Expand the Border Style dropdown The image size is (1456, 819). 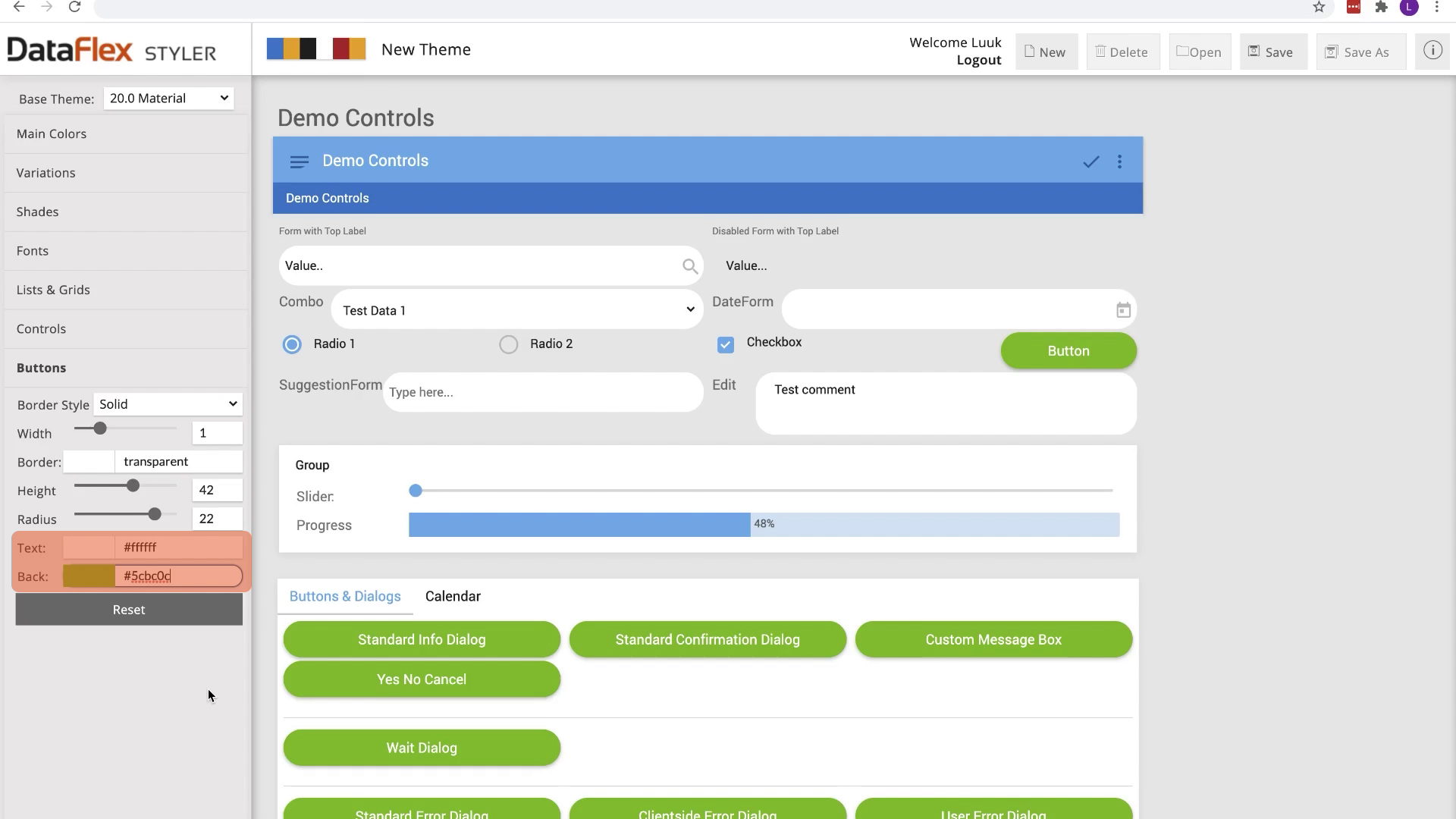click(168, 404)
